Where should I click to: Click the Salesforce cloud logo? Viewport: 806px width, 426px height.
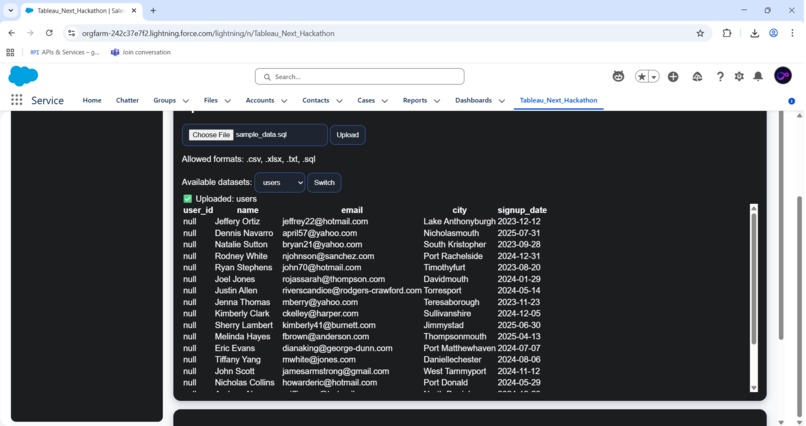pyautogui.click(x=23, y=76)
